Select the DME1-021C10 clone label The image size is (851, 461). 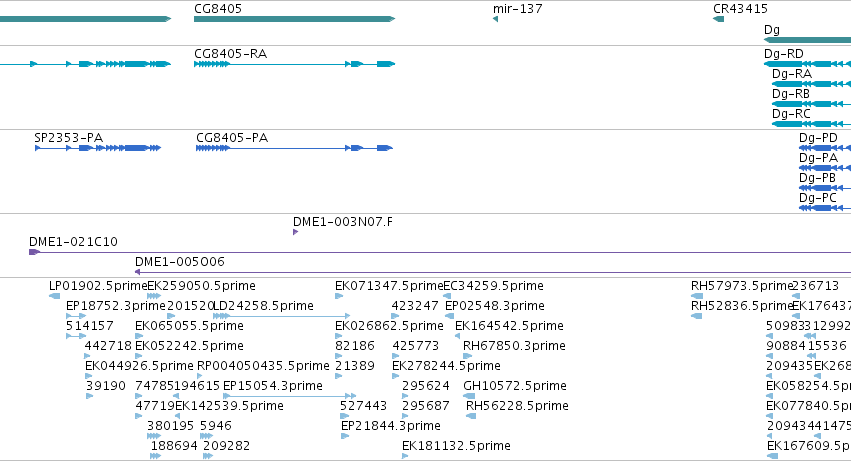pyautogui.click(x=73, y=242)
